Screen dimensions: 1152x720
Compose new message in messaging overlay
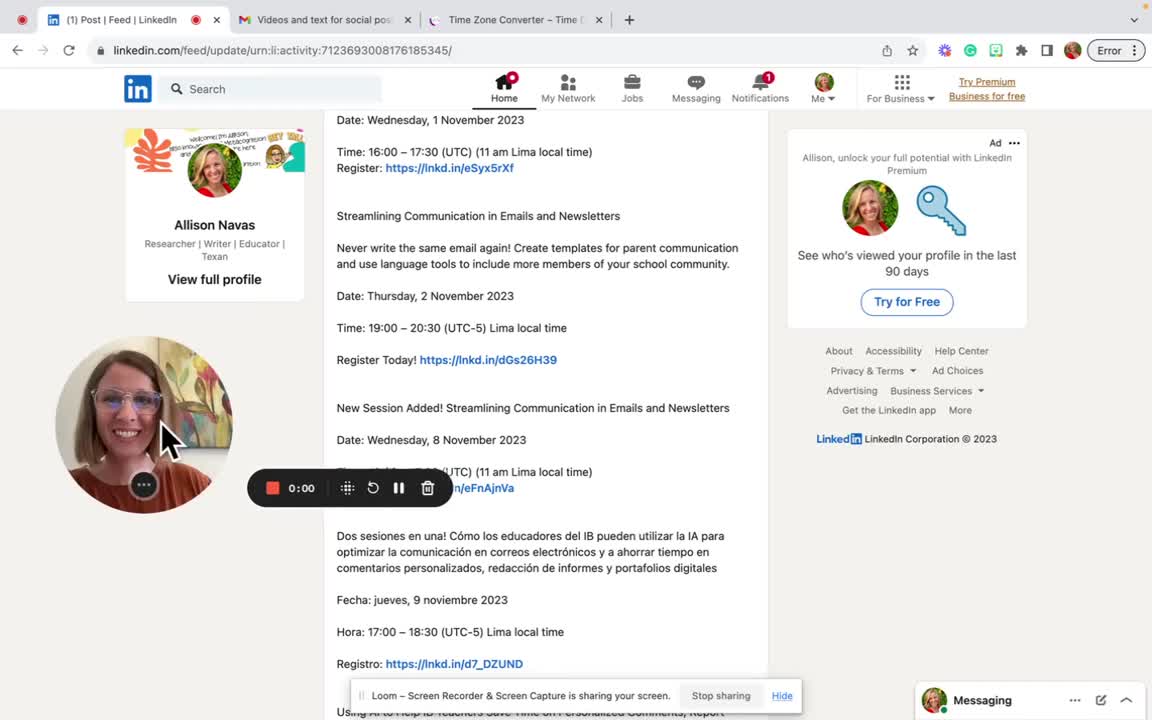1101,700
